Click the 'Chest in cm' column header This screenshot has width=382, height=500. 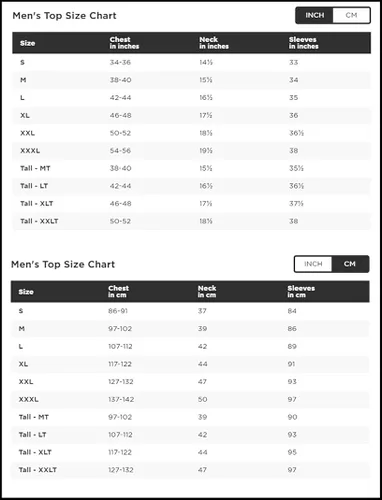click(x=118, y=292)
